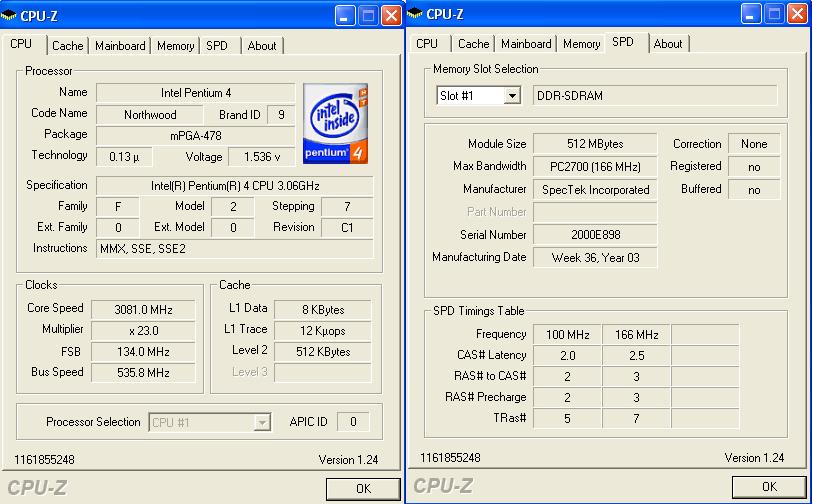This screenshot has height=504, width=813.
Task: Click the Multiplier value x 23.0
Action: point(143,330)
